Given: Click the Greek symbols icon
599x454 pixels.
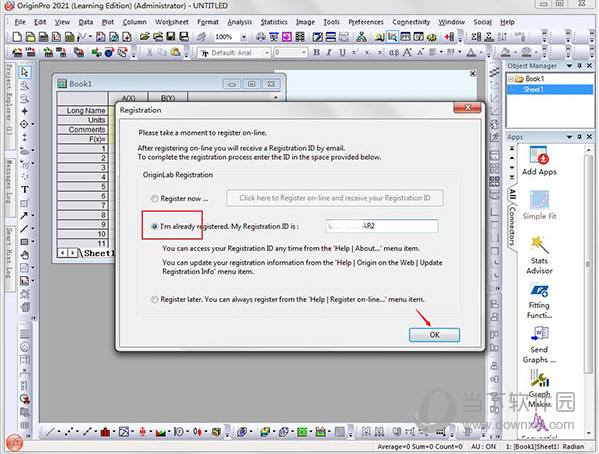Looking at the screenshot, I should tap(394, 52).
